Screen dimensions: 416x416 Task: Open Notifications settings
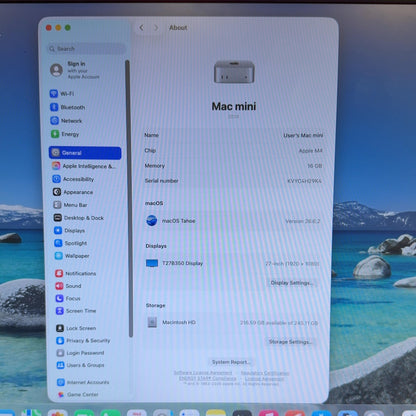point(76,273)
